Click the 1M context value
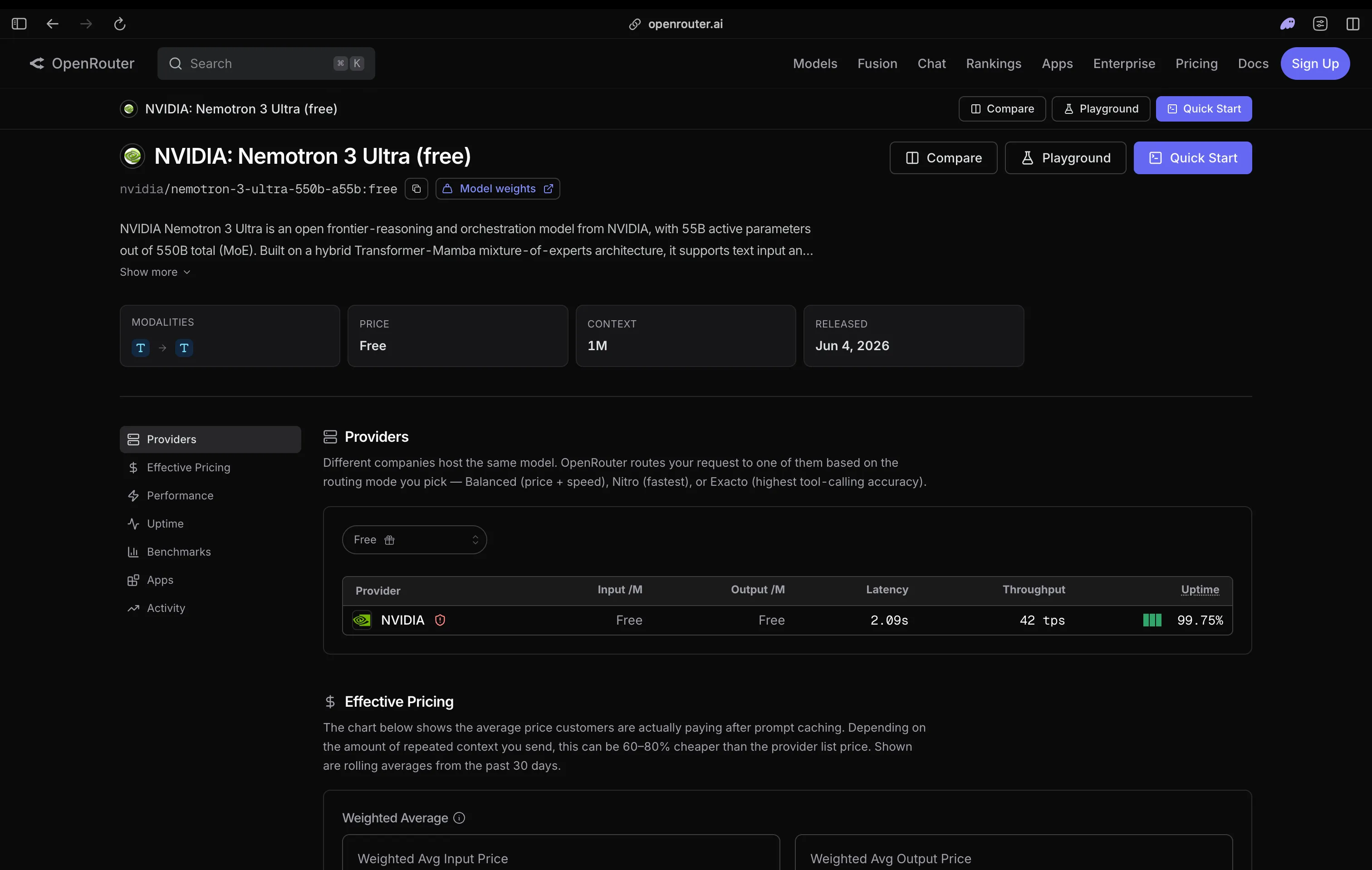The width and height of the screenshot is (1372, 870). tap(597, 346)
